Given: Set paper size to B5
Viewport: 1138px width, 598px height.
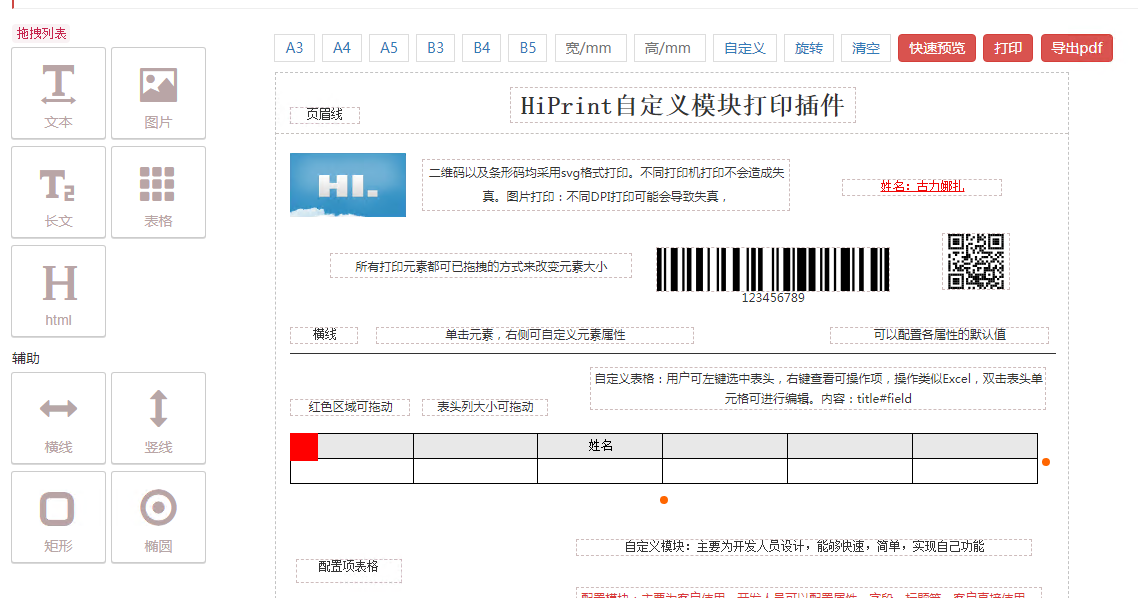Looking at the screenshot, I should pos(528,48).
